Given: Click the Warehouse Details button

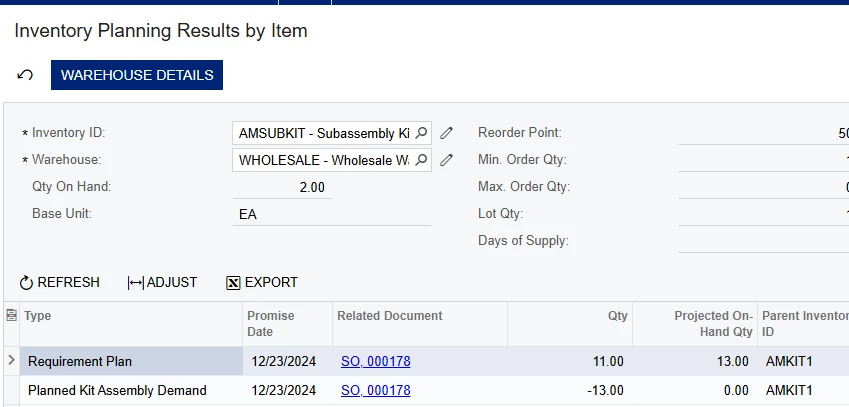Looking at the screenshot, I should [137, 75].
